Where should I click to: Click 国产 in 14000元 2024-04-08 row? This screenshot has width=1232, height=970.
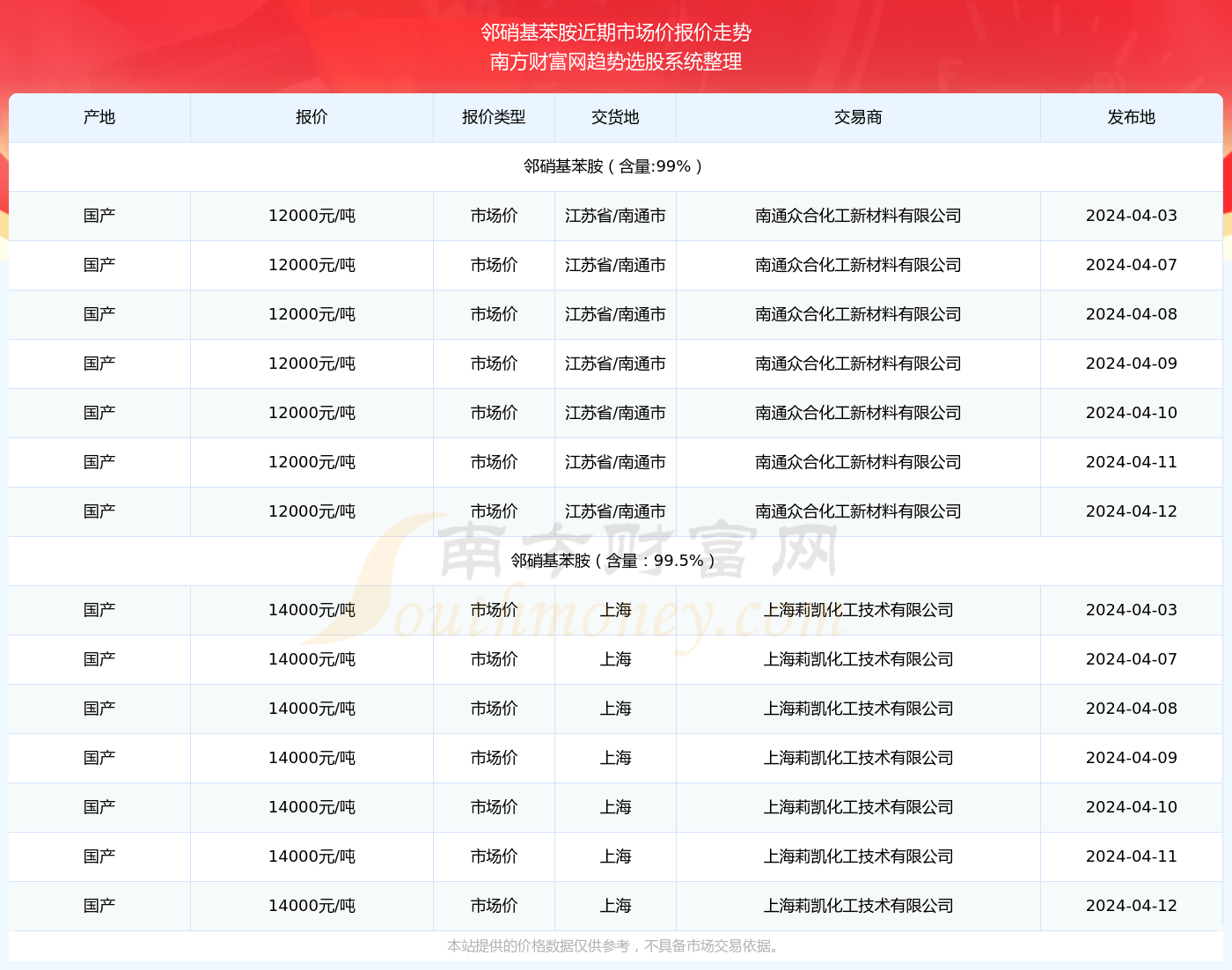[99, 709]
